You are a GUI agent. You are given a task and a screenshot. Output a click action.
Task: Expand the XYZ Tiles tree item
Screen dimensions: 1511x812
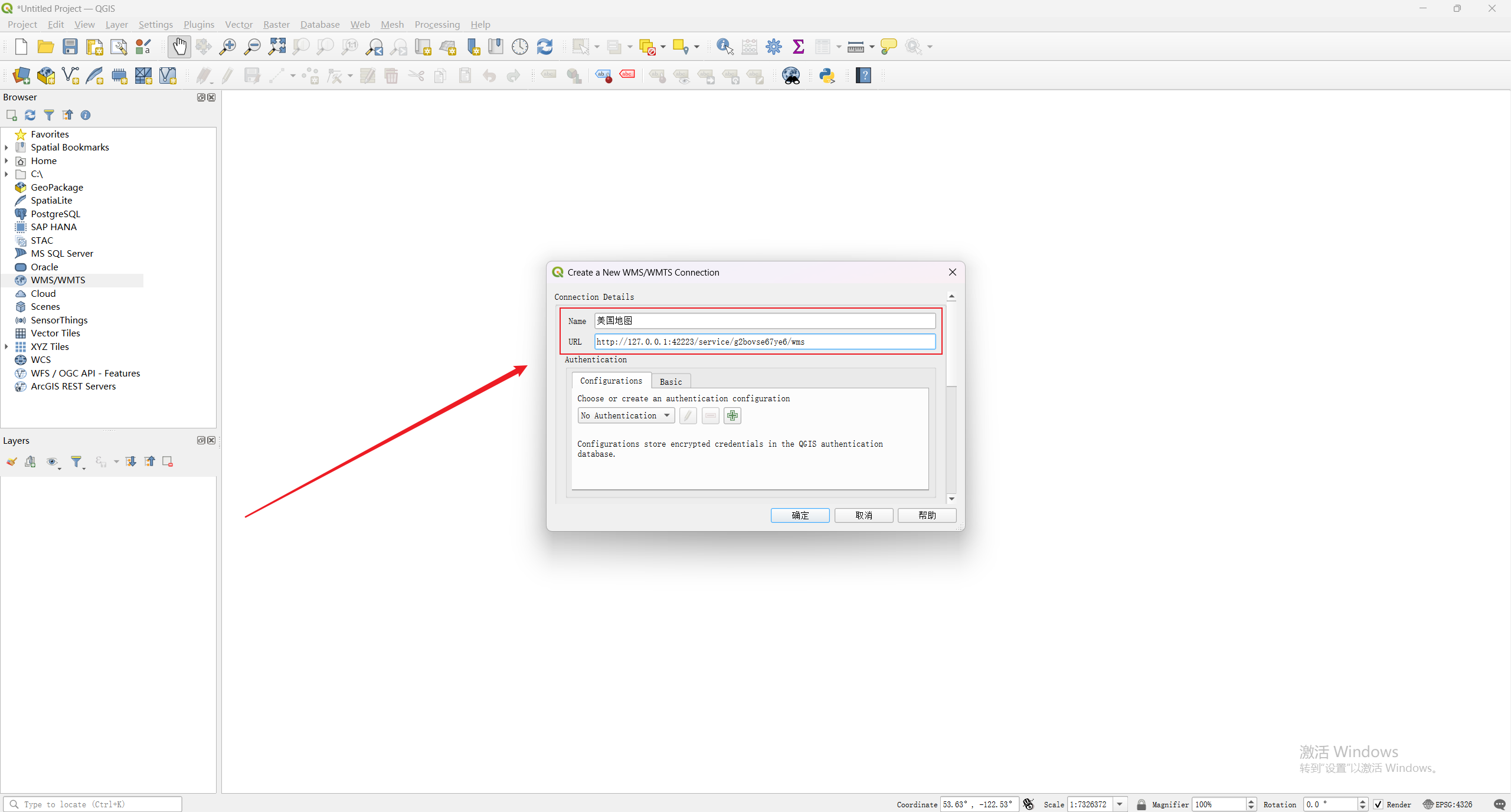pyautogui.click(x=6, y=347)
